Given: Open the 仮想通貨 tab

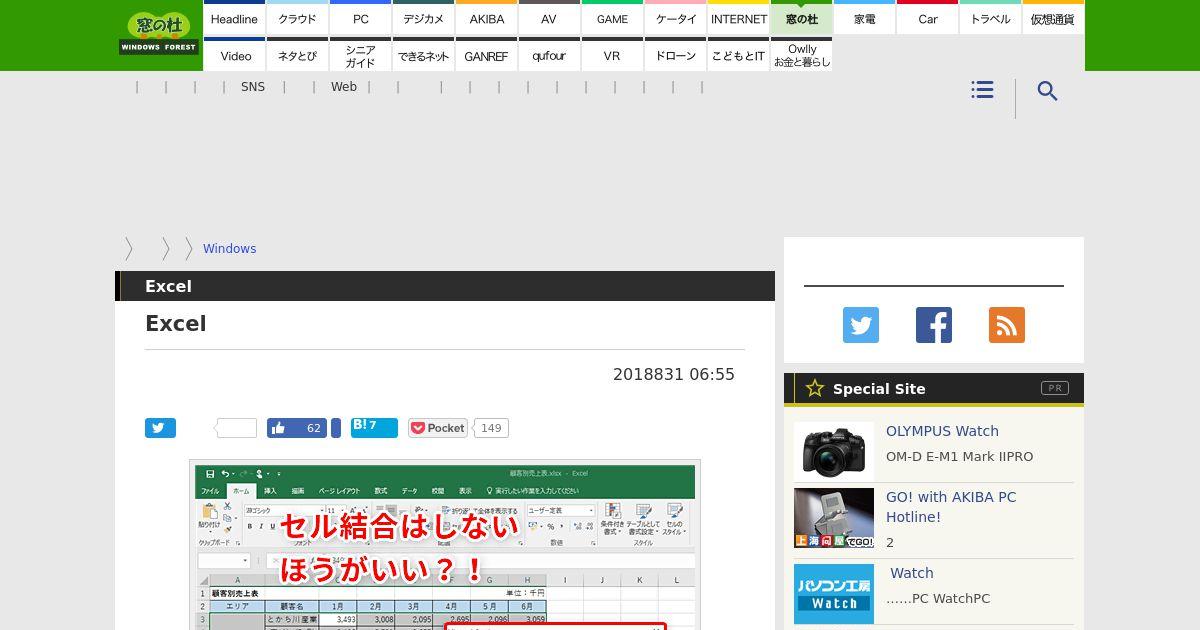Looking at the screenshot, I should (x=1053, y=18).
